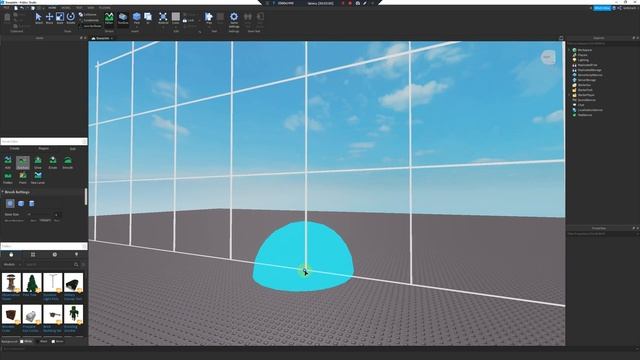Select StarterGui in Explorer
Viewport: 640px width, 360px height.
pos(584,85)
